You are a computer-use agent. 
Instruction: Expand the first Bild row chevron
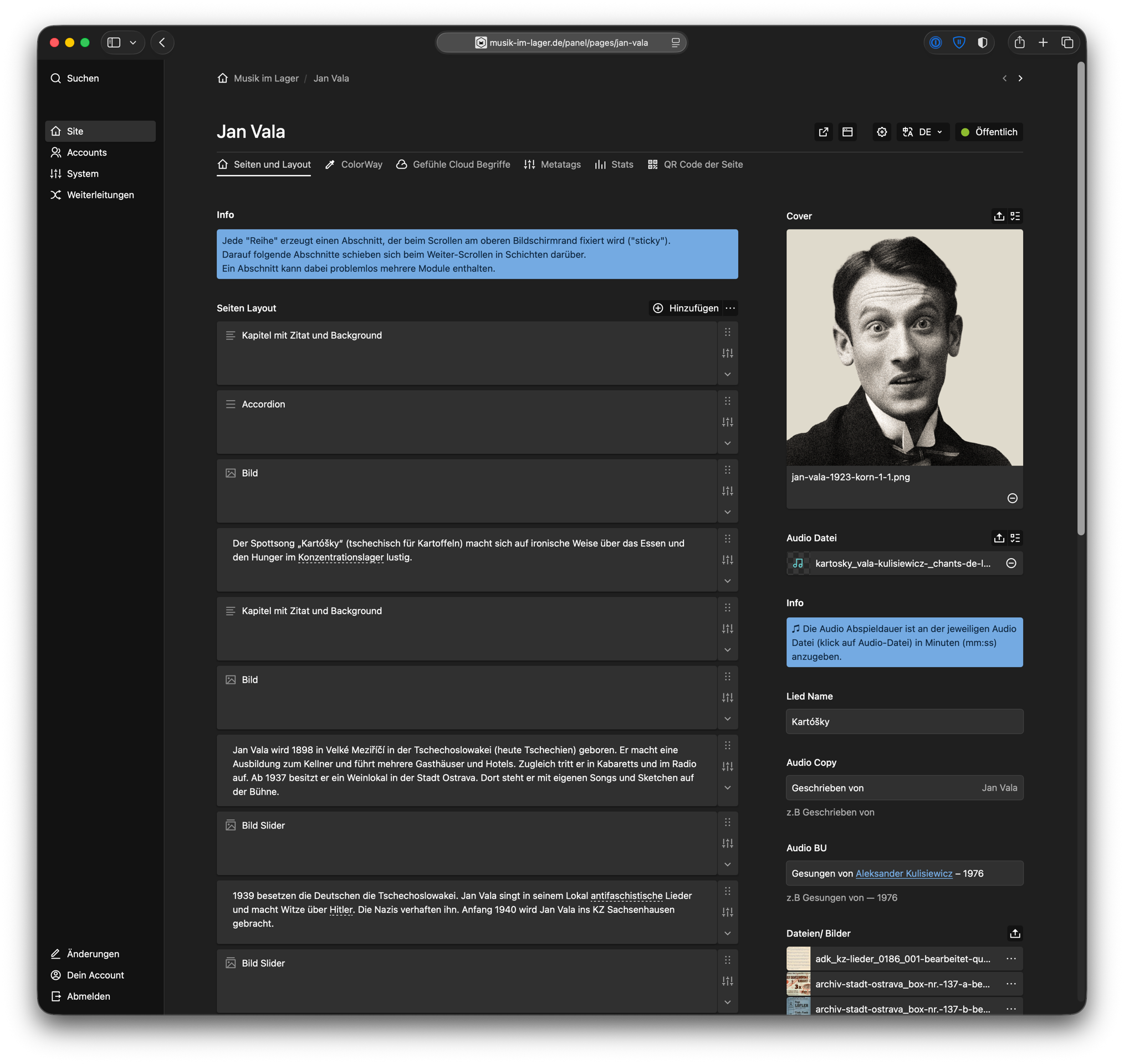(728, 512)
